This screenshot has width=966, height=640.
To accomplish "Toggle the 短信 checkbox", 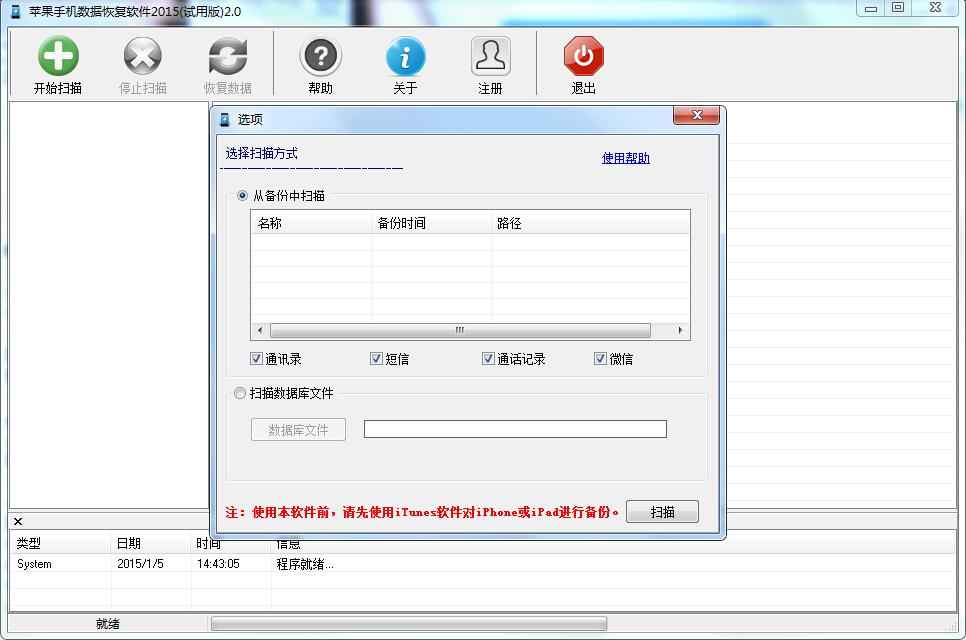I will pyautogui.click(x=376, y=358).
